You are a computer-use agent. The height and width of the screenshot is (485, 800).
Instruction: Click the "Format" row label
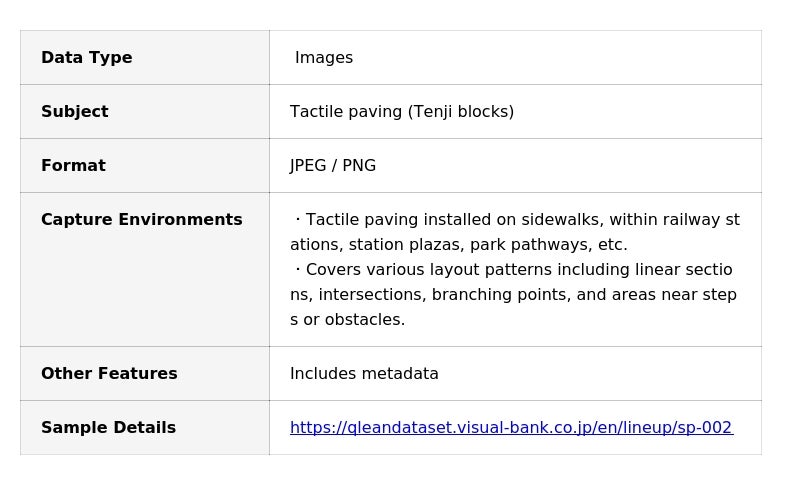73,166
